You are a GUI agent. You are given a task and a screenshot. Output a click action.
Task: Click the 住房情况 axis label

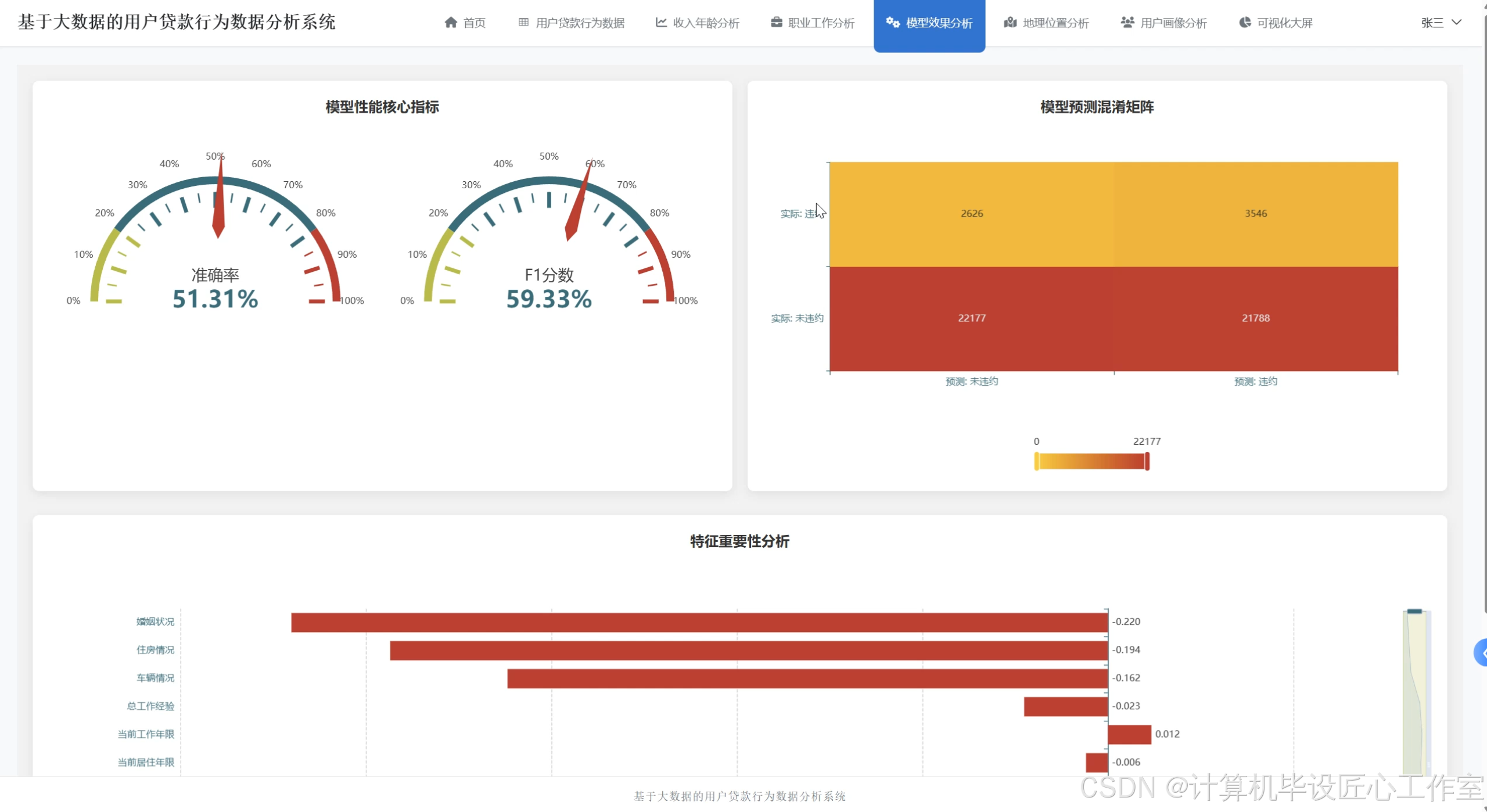[155, 650]
